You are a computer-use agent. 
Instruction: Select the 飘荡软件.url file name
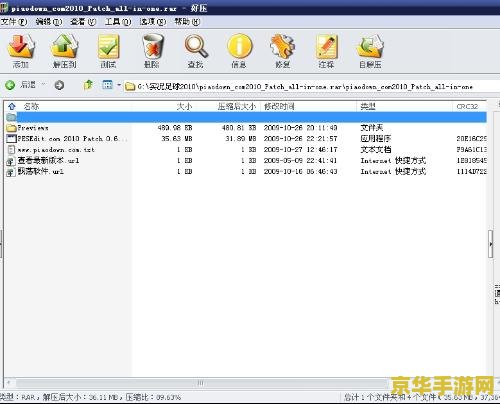(x=41, y=172)
